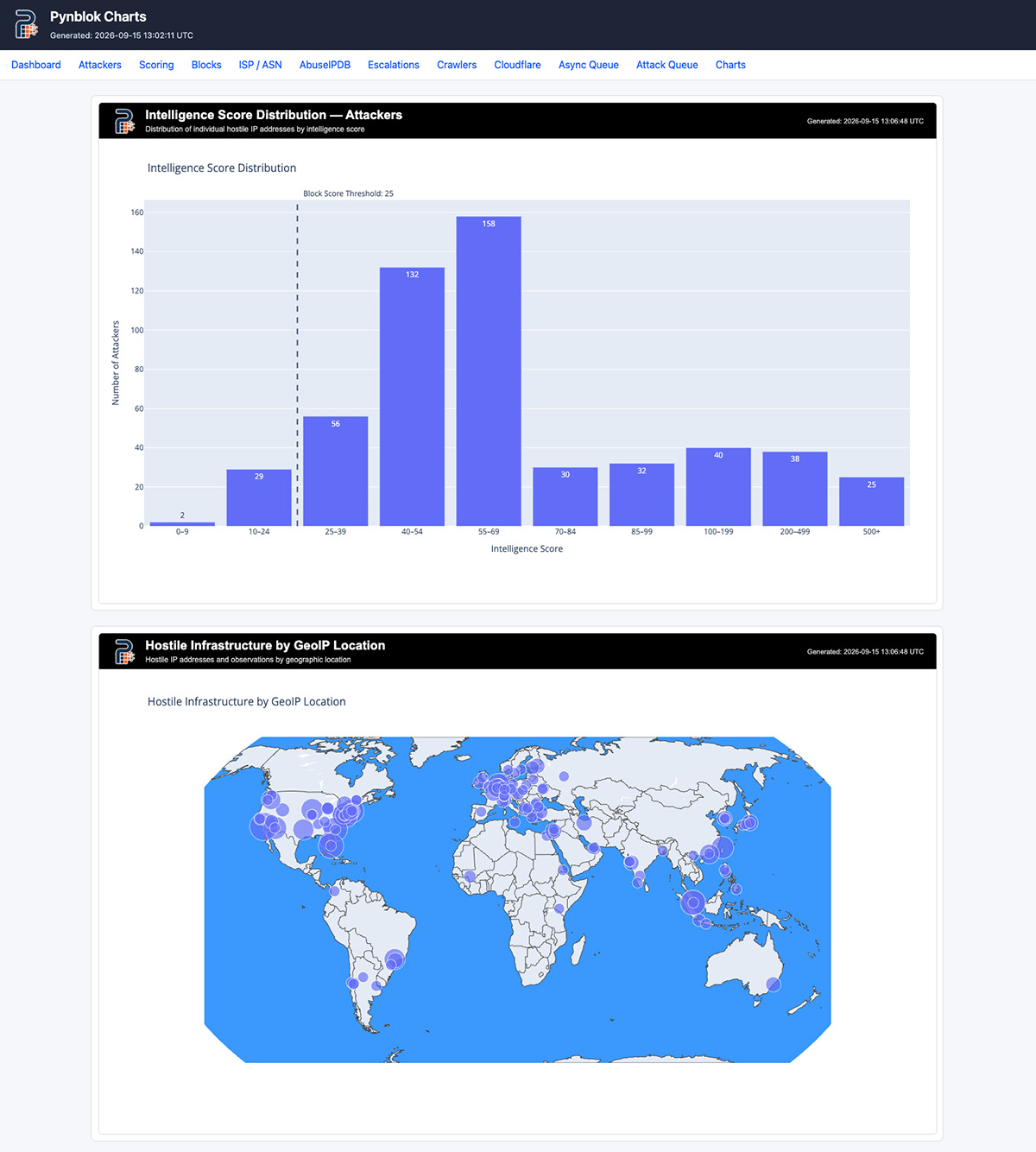Select the 40–54 bar showing 132
This screenshot has width=1036, height=1152.
pos(412,397)
